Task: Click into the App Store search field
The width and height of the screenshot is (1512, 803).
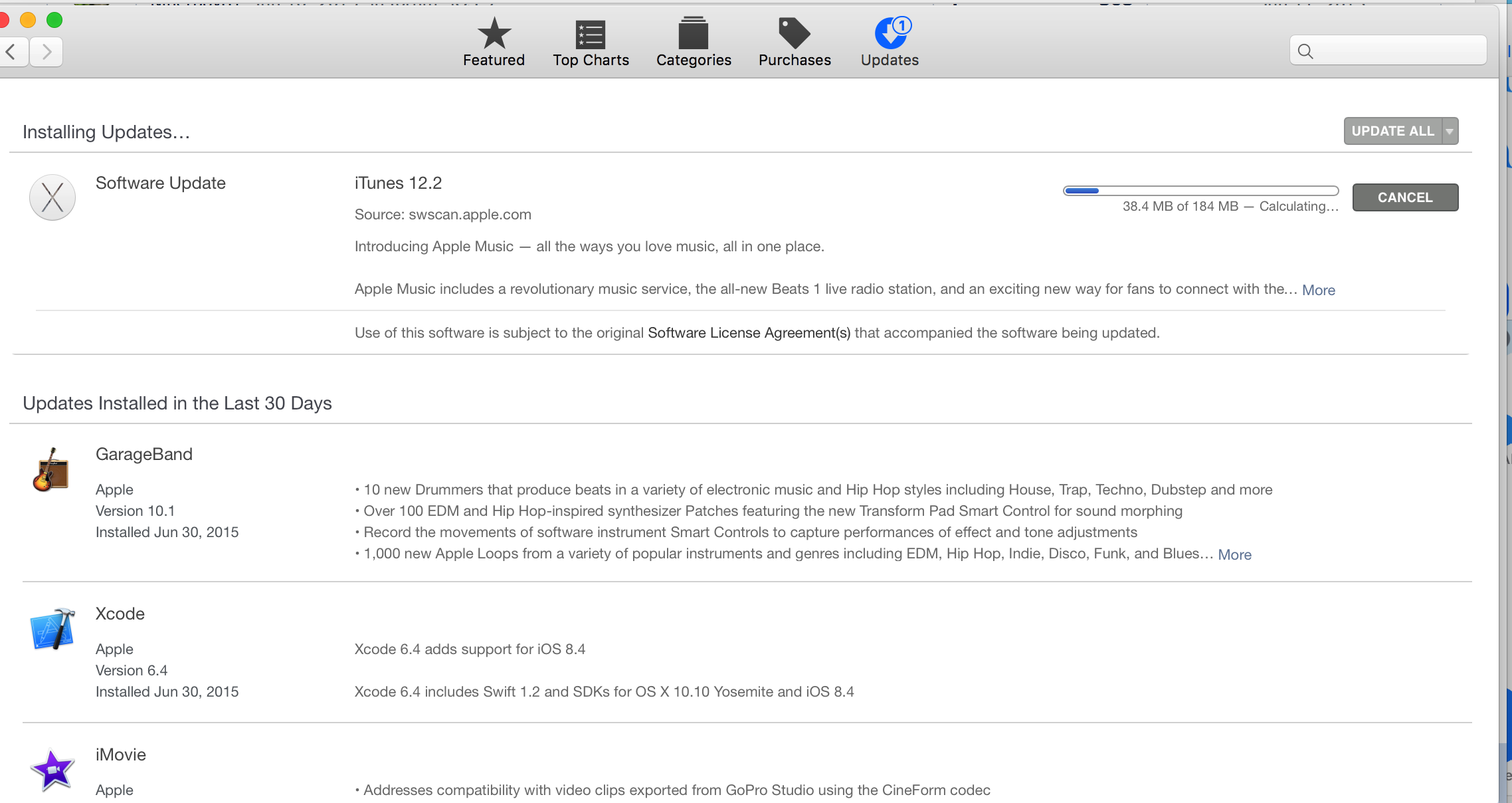Action: coord(1388,51)
